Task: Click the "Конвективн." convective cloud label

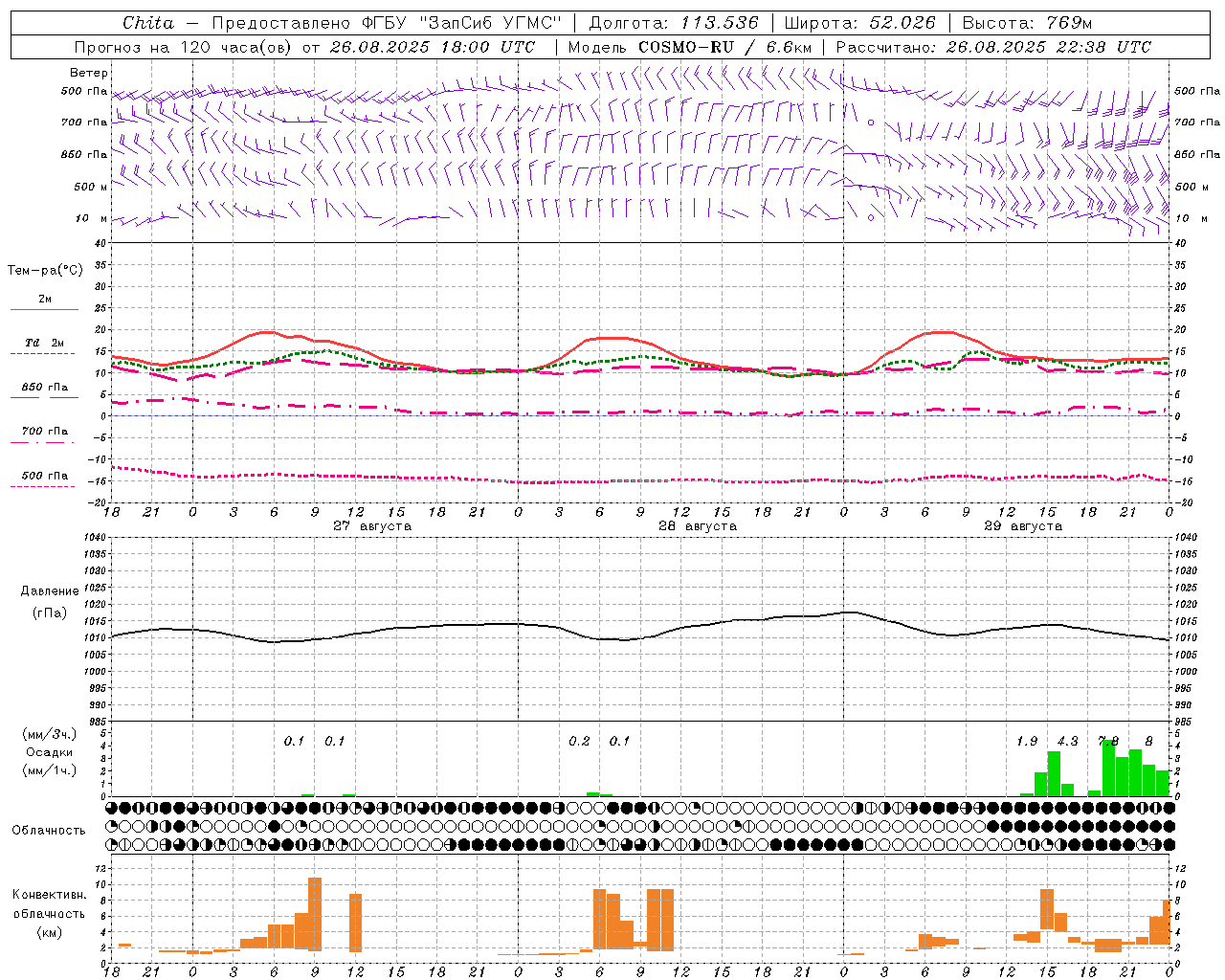Action: 50,895
